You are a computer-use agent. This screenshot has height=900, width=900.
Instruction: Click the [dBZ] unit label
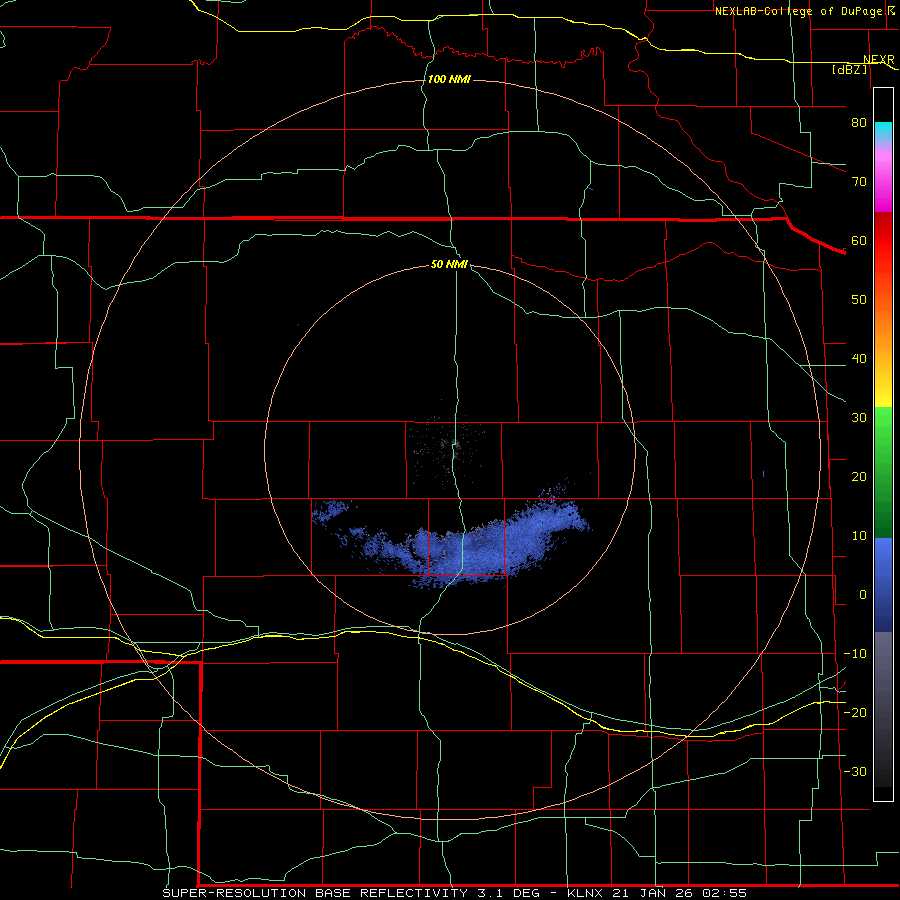coord(850,70)
